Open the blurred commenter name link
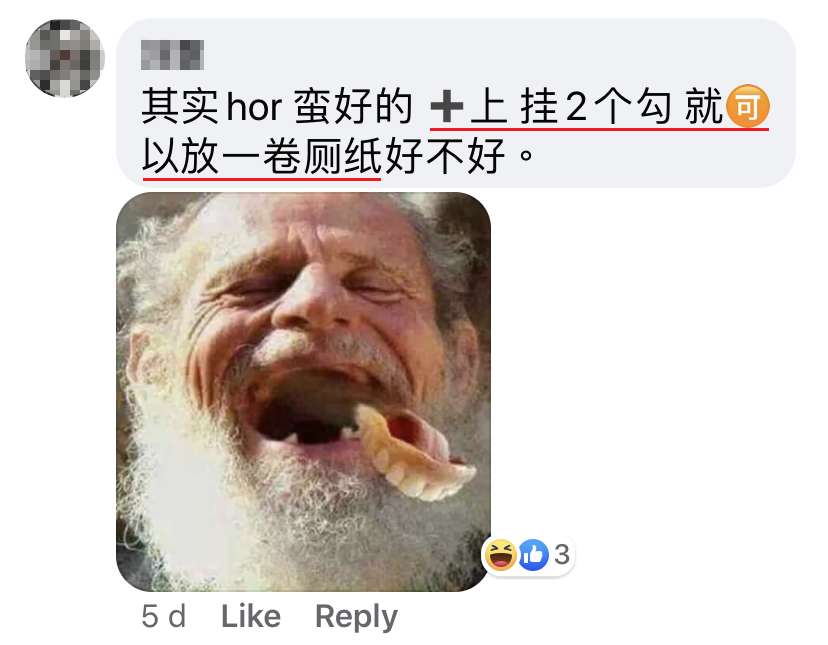Viewport: 828px width, 645px height. [172, 55]
